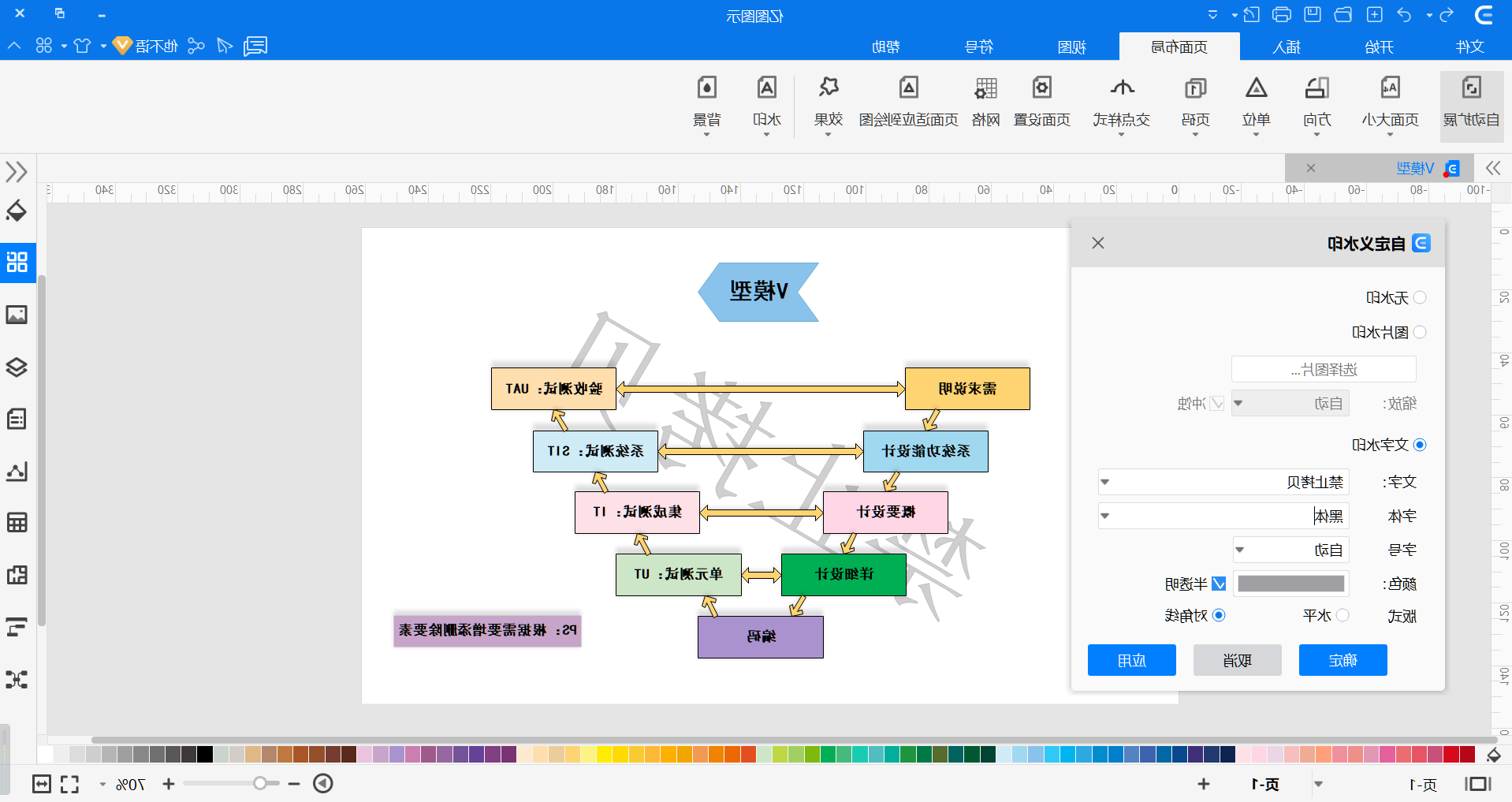This screenshot has width=1512, height=802.
Task: Open the layers panel sidebar icon
Action: 17,367
